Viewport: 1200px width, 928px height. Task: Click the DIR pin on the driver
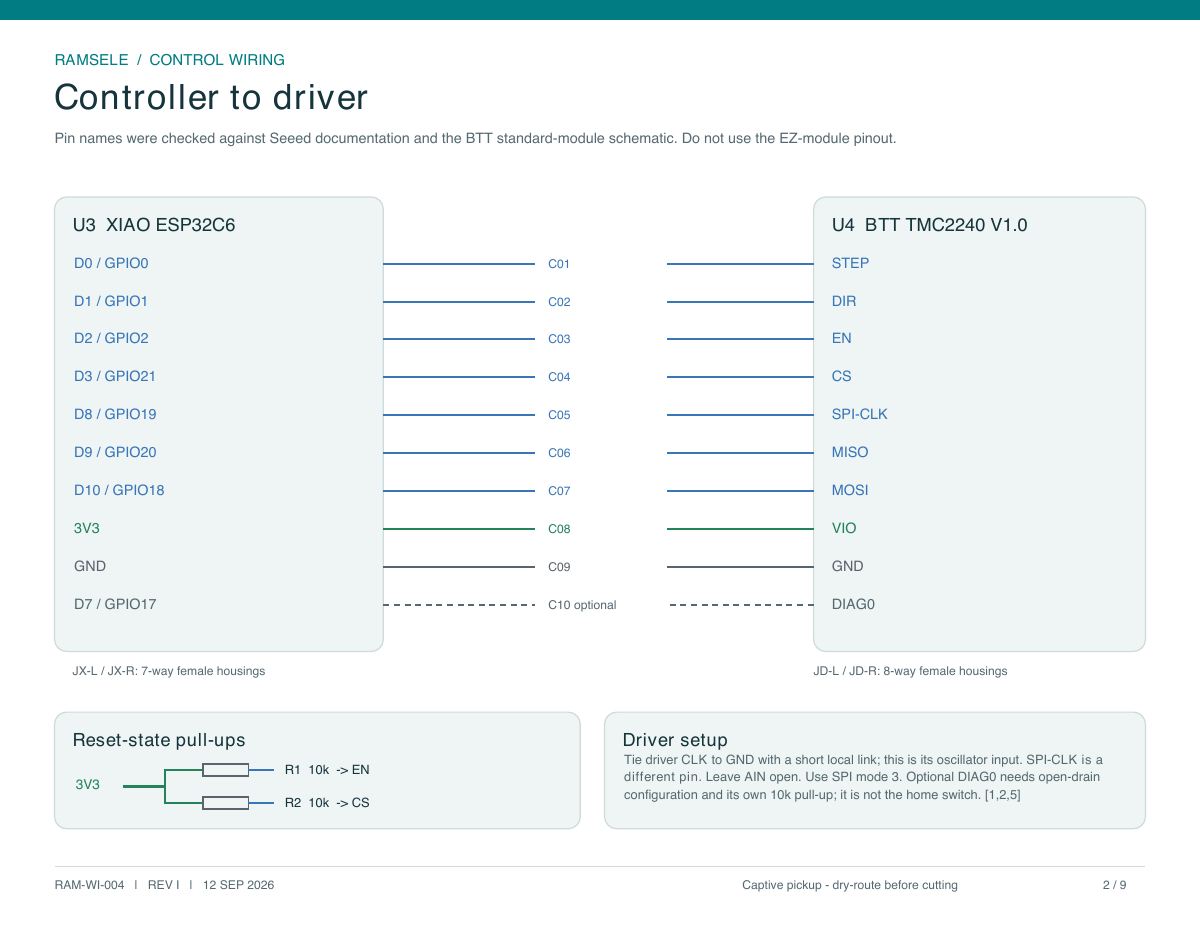pyautogui.click(x=844, y=301)
